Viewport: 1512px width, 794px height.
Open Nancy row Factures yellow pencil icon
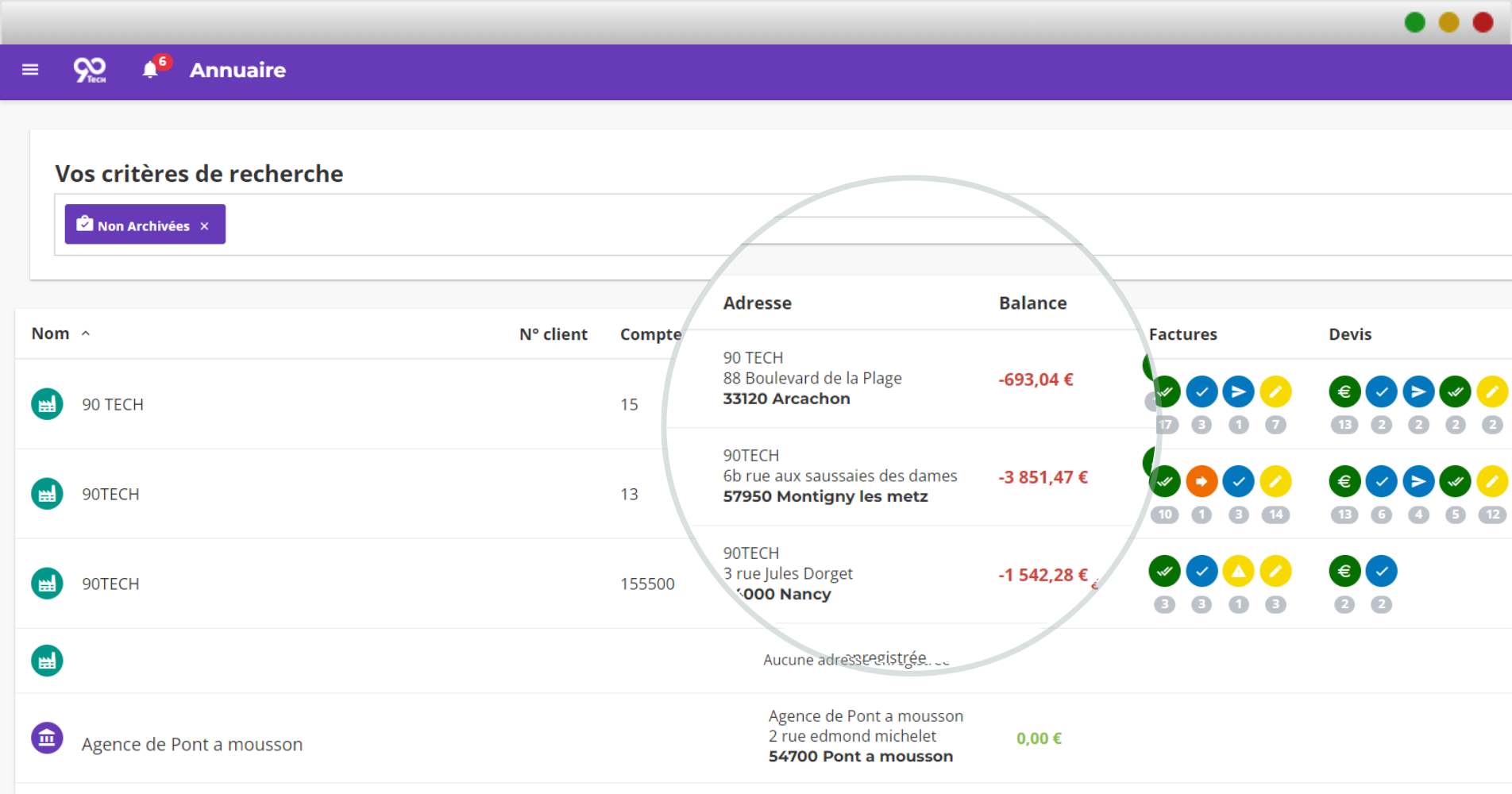[1275, 571]
